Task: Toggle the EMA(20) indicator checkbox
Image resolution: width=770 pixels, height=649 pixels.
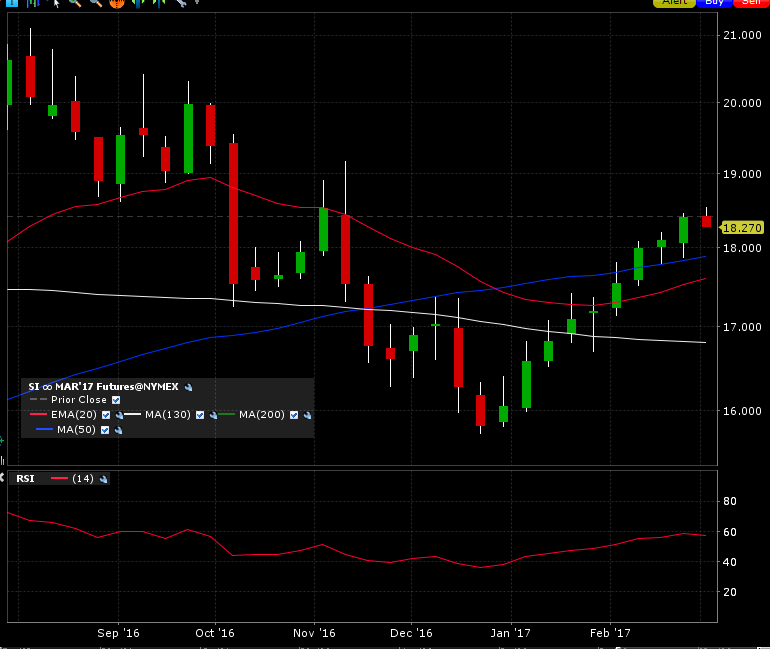Action: click(106, 415)
